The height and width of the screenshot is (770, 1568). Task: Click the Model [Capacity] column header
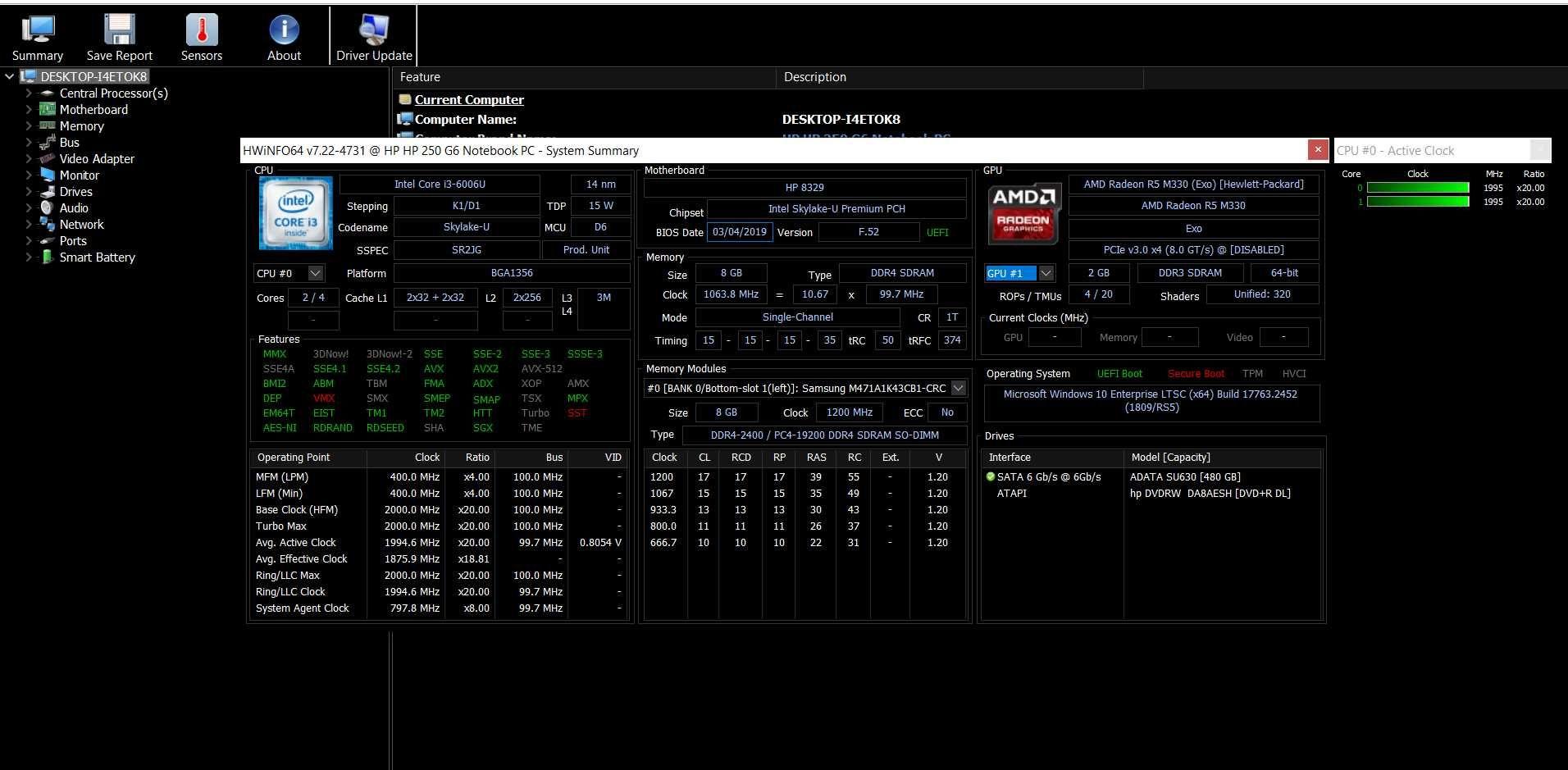pos(1222,458)
